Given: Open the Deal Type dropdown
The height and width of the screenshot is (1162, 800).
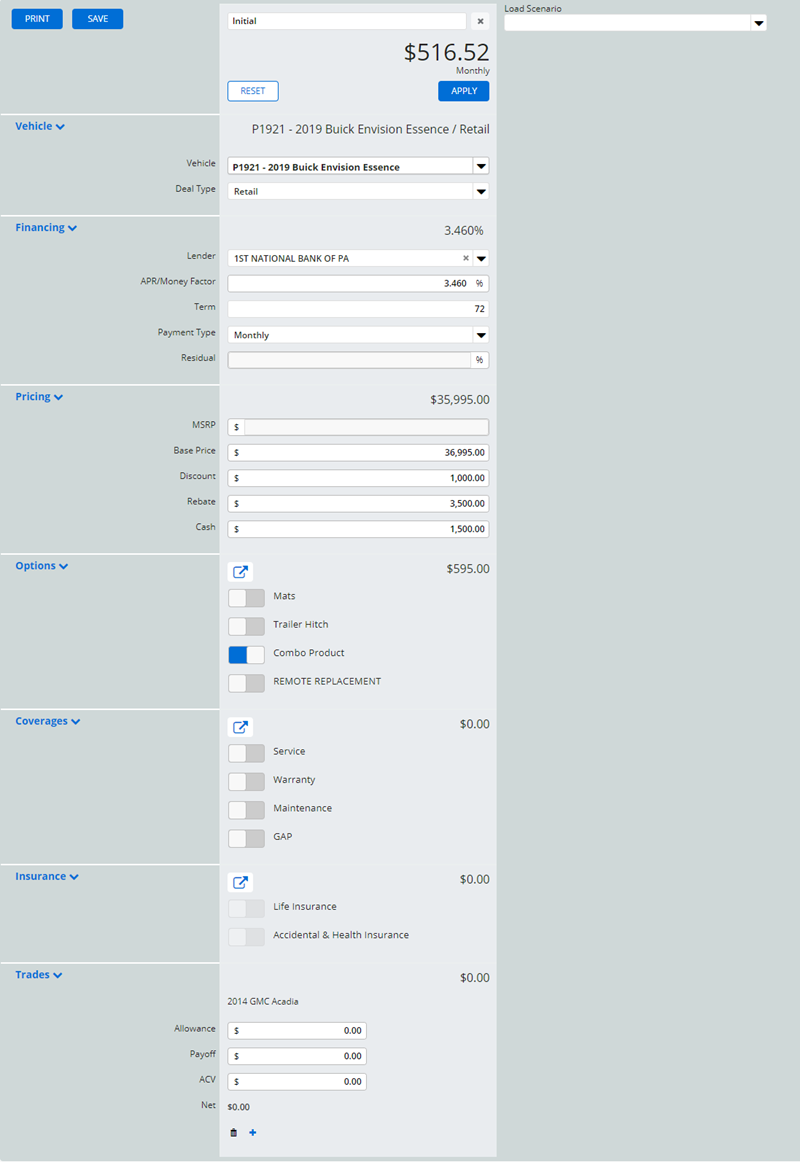Looking at the screenshot, I should tap(480, 191).
